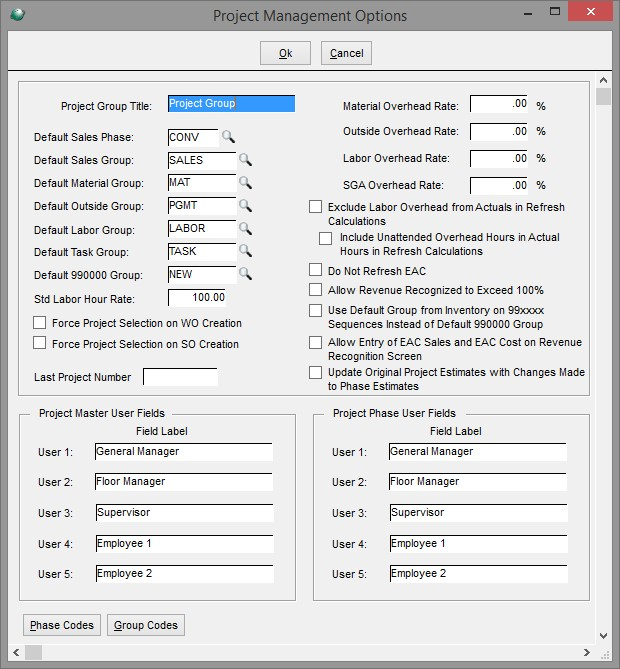The width and height of the screenshot is (620, 669).
Task: Click the Default 990000 Group NEW field
Action: point(202,275)
